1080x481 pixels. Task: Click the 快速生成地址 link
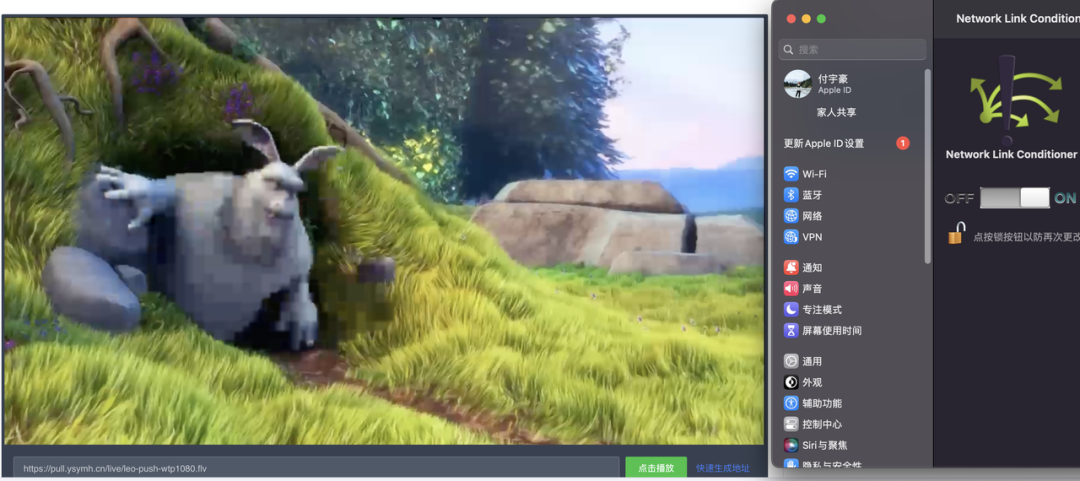click(723, 468)
